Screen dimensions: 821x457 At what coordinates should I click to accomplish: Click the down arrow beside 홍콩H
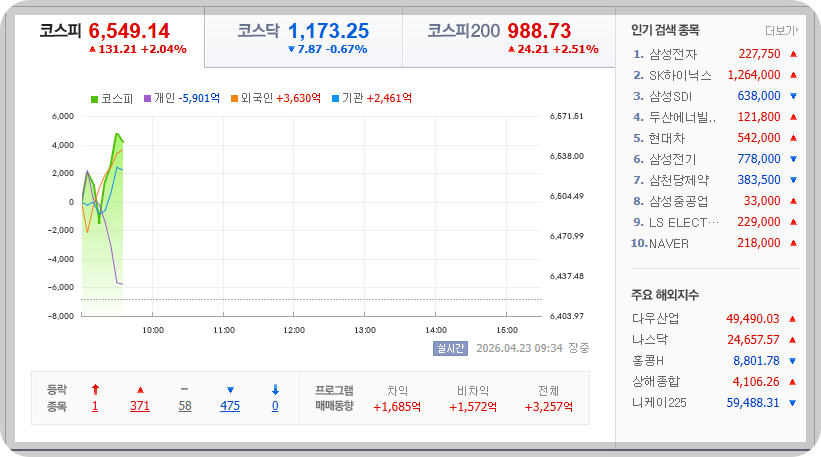tap(793, 361)
